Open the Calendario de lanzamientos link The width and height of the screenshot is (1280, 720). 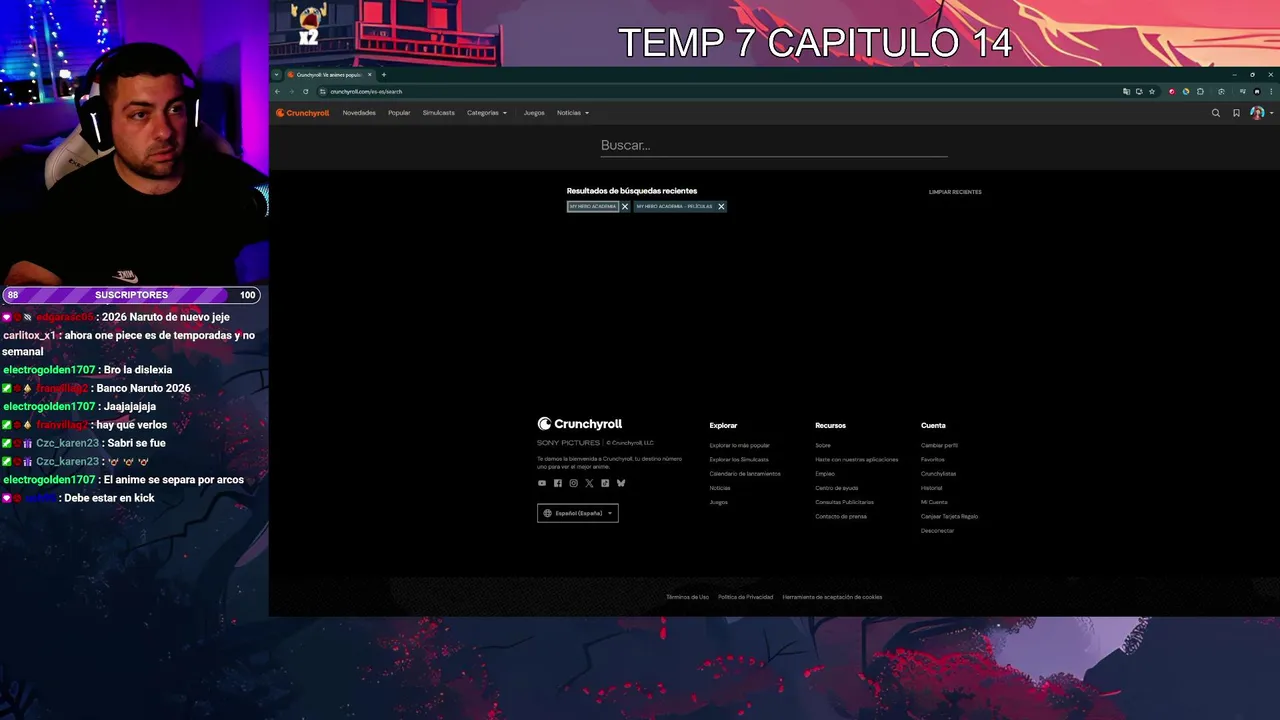coord(745,474)
